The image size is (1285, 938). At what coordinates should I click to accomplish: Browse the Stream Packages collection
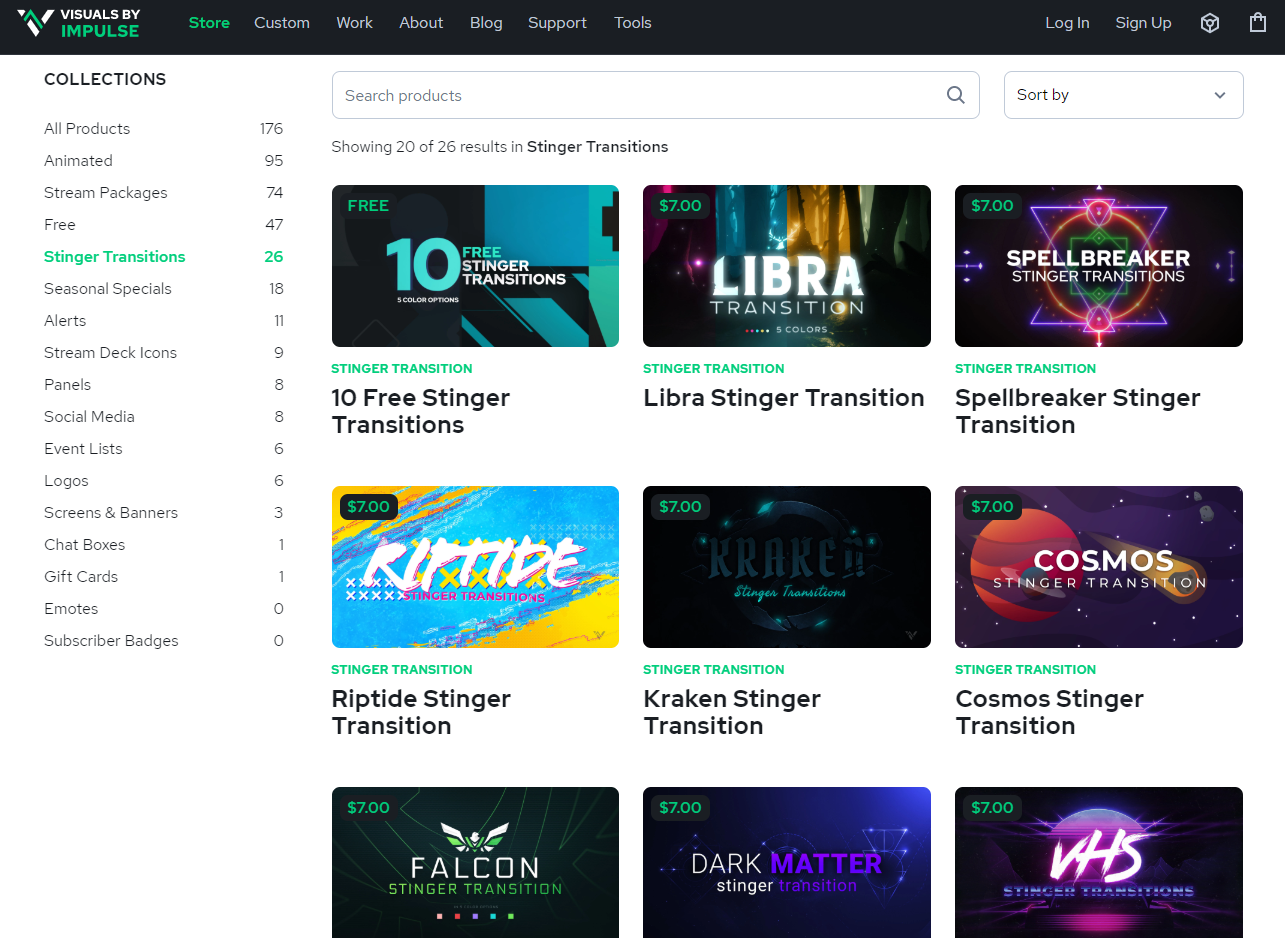point(105,192)
